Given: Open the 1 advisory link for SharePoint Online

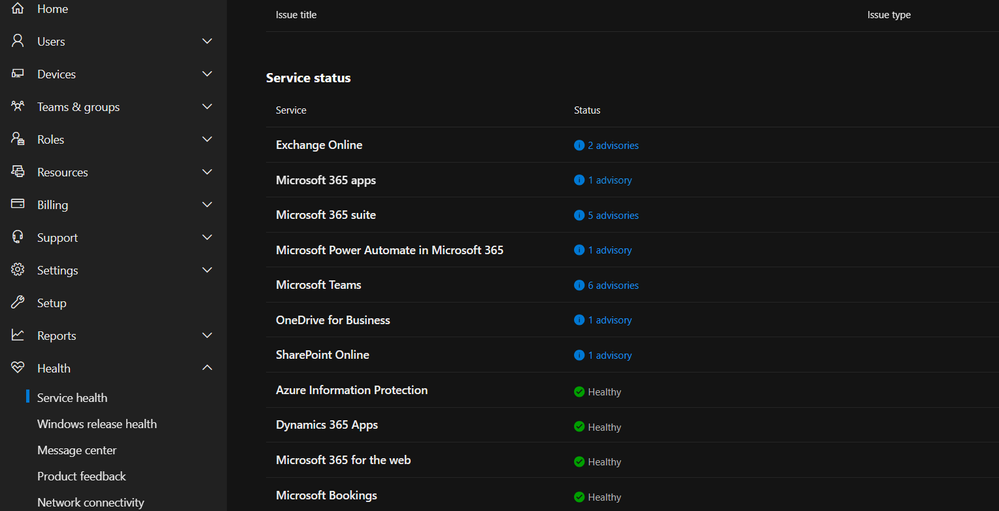Looking at the screenshot, I should [x=610, y=355].
